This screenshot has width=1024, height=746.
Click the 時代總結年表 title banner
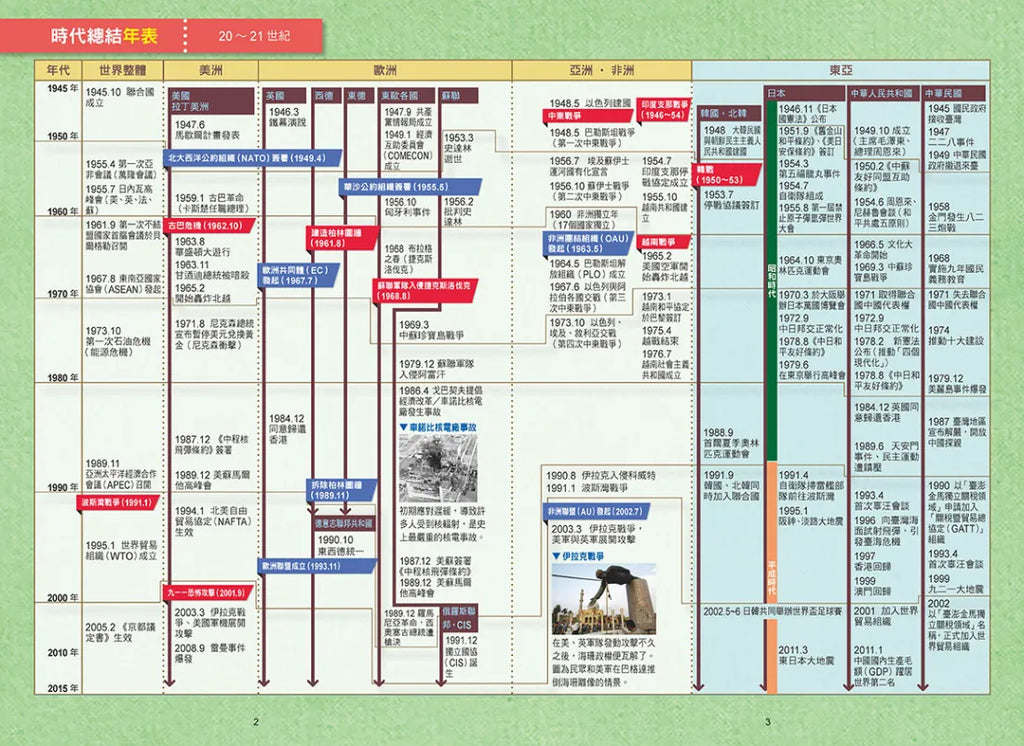[105, 36]
